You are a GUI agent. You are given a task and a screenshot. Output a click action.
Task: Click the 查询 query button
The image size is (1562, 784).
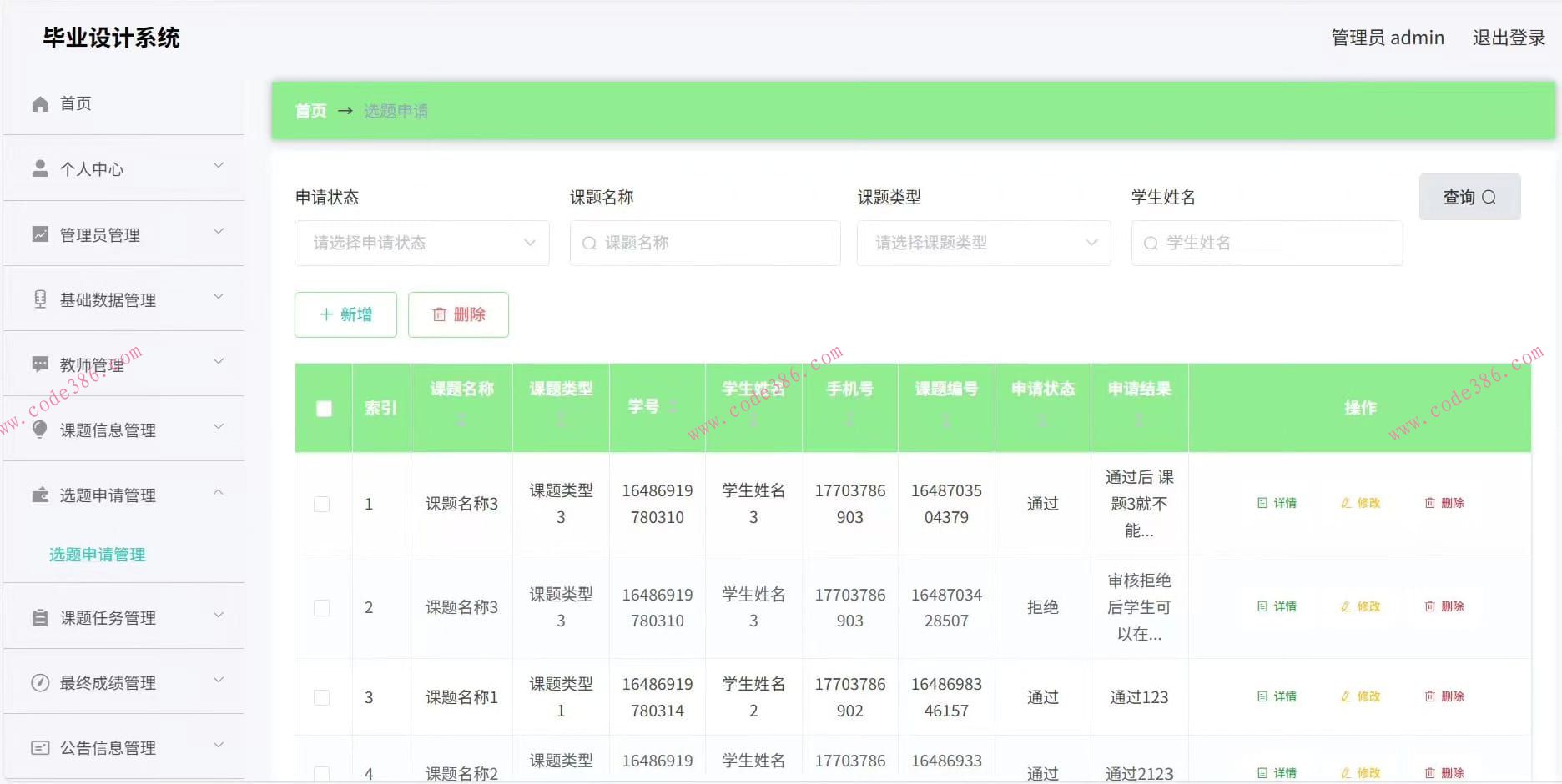coord(1469,197)
